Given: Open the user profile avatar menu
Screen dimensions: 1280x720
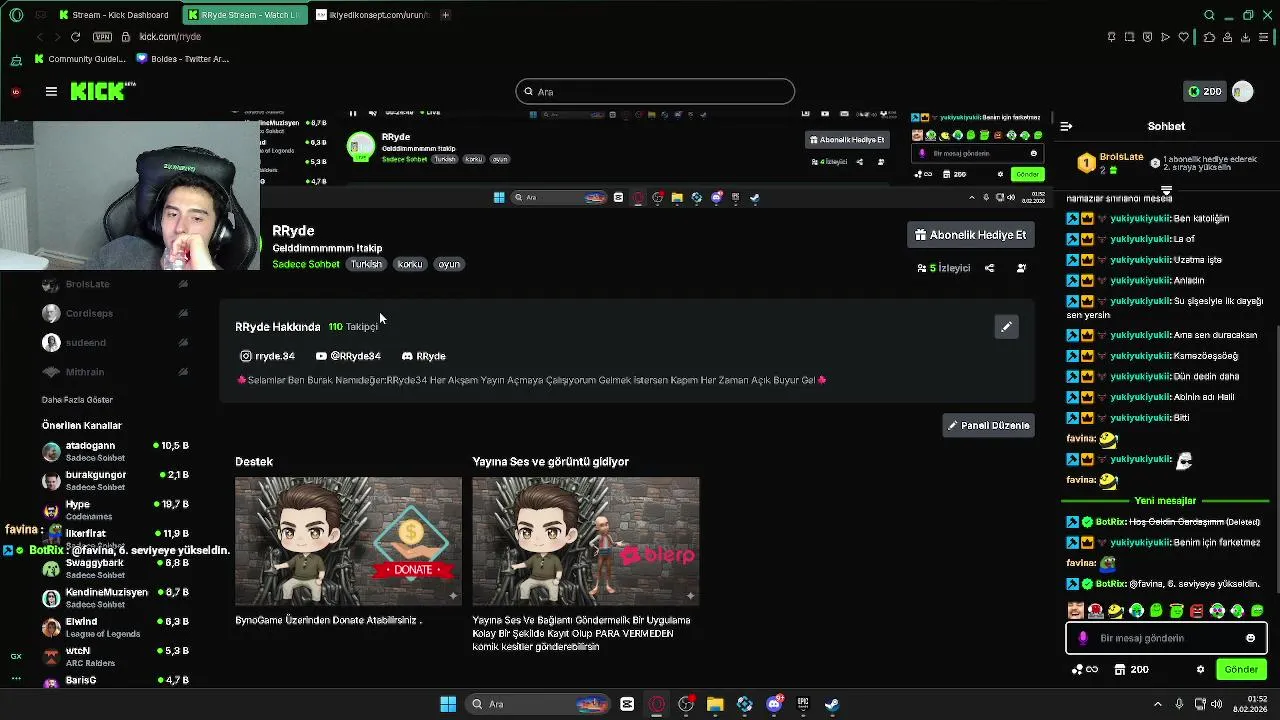Looking at the screenshot, I should (x=1242, y=91).
